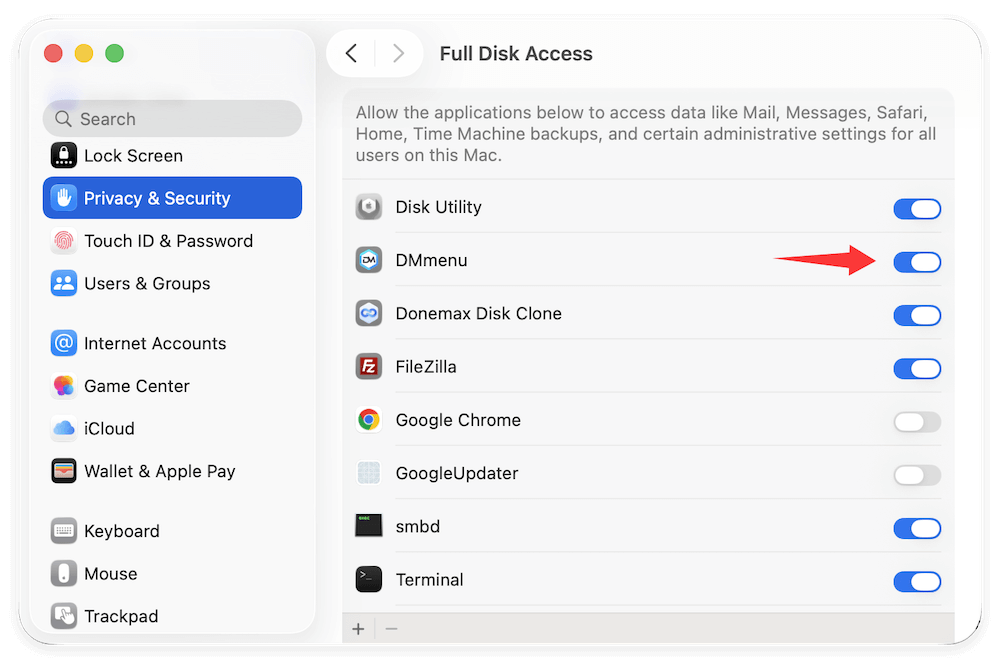Add an app with the plus button
Viewport: 1000px width, 663px height.
(358, 628)
